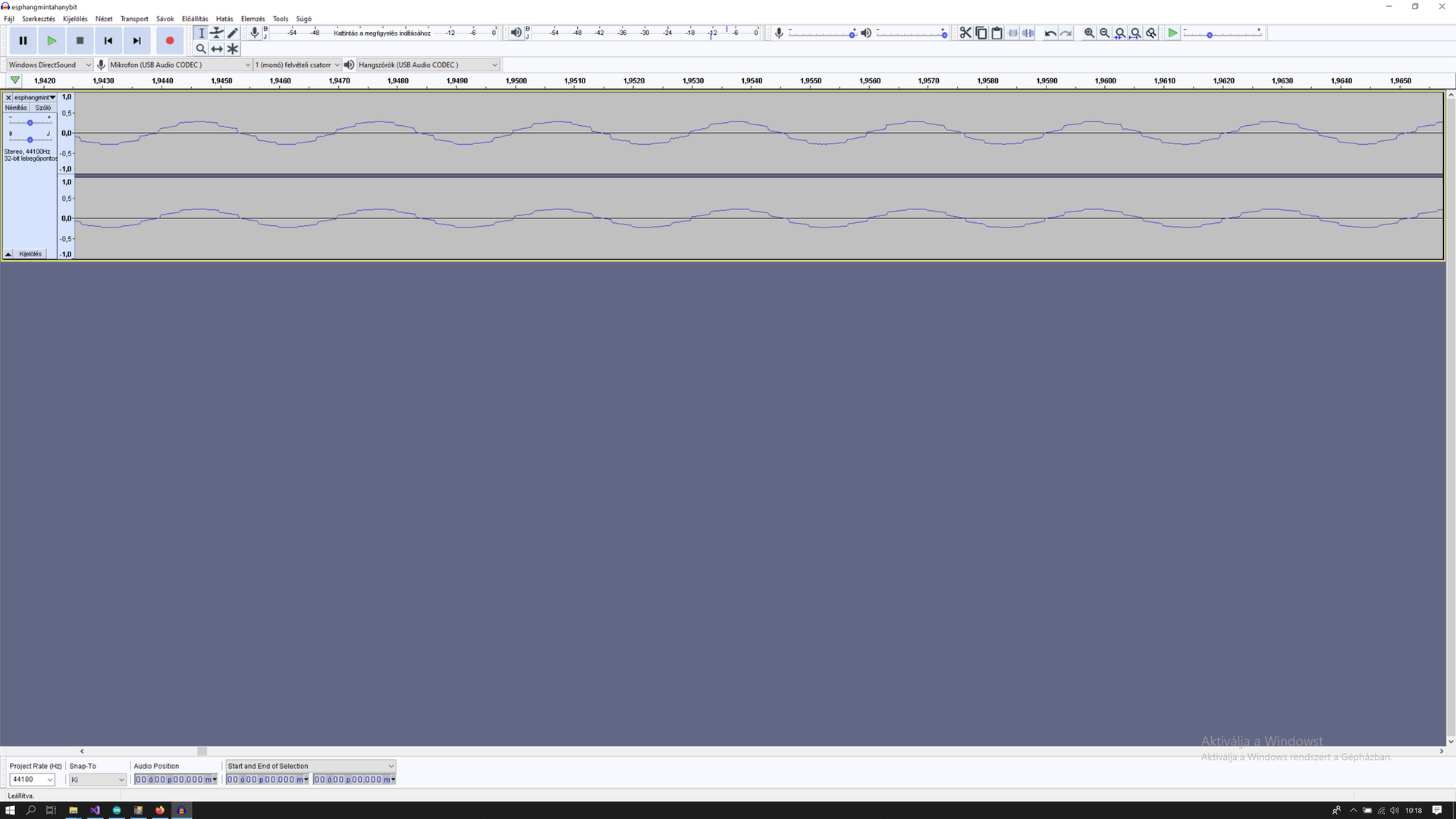Toggle the Pause button

23,41
